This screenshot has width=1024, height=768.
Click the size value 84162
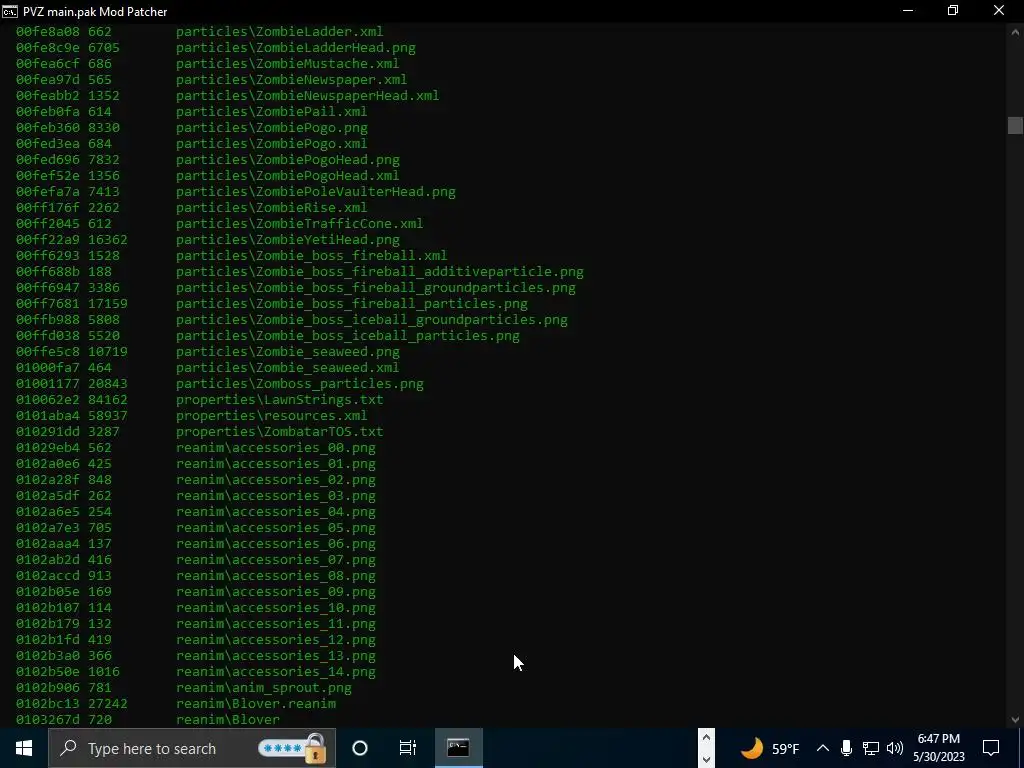(x=108, y=400)
